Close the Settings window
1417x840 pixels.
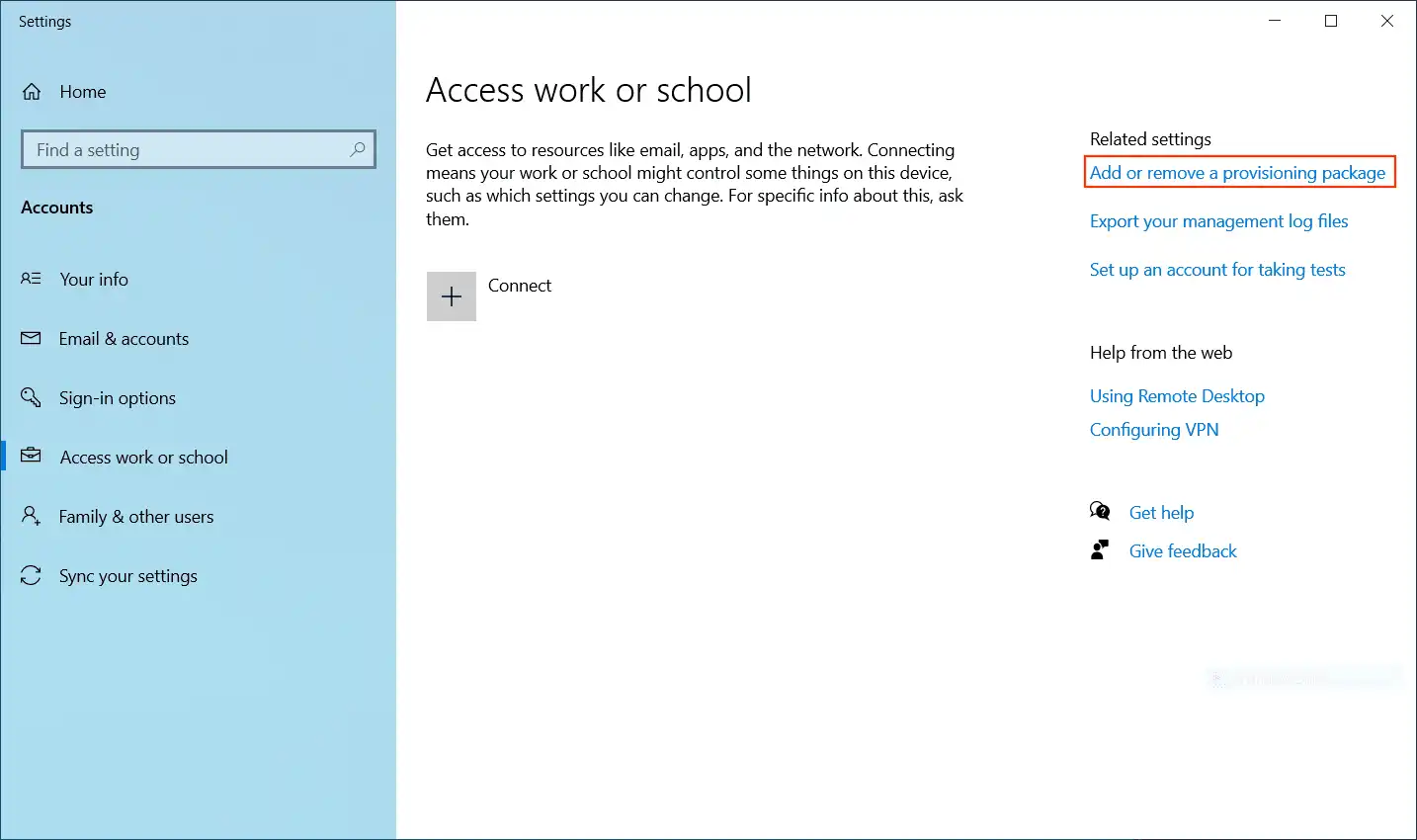(1387, 21)
